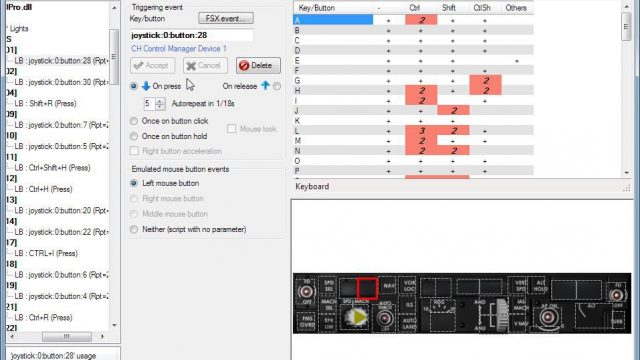Click the joystick:0:button:28 key/button field
The height and width of the screenshot is (360, 640).
[x=191, y=35]
